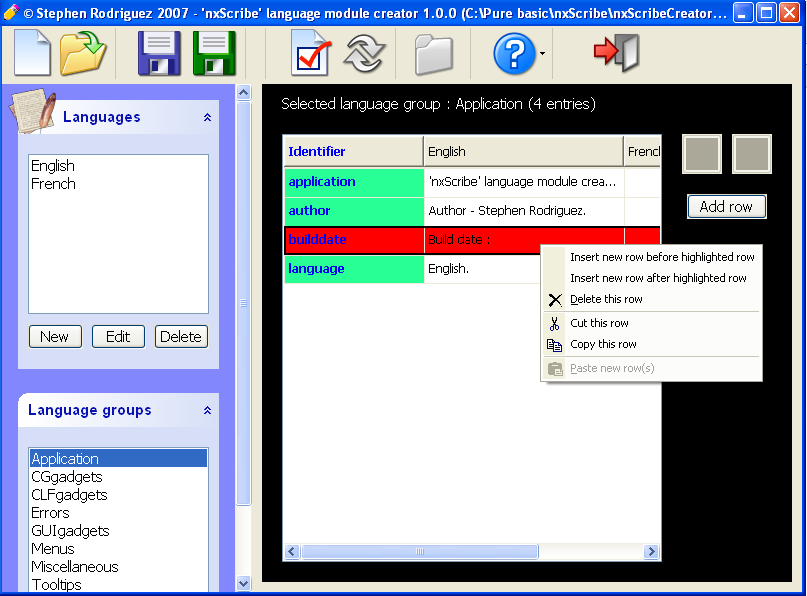Create a new blank file from toolbar
Screen dimensions: 807x596
[32, 53]
